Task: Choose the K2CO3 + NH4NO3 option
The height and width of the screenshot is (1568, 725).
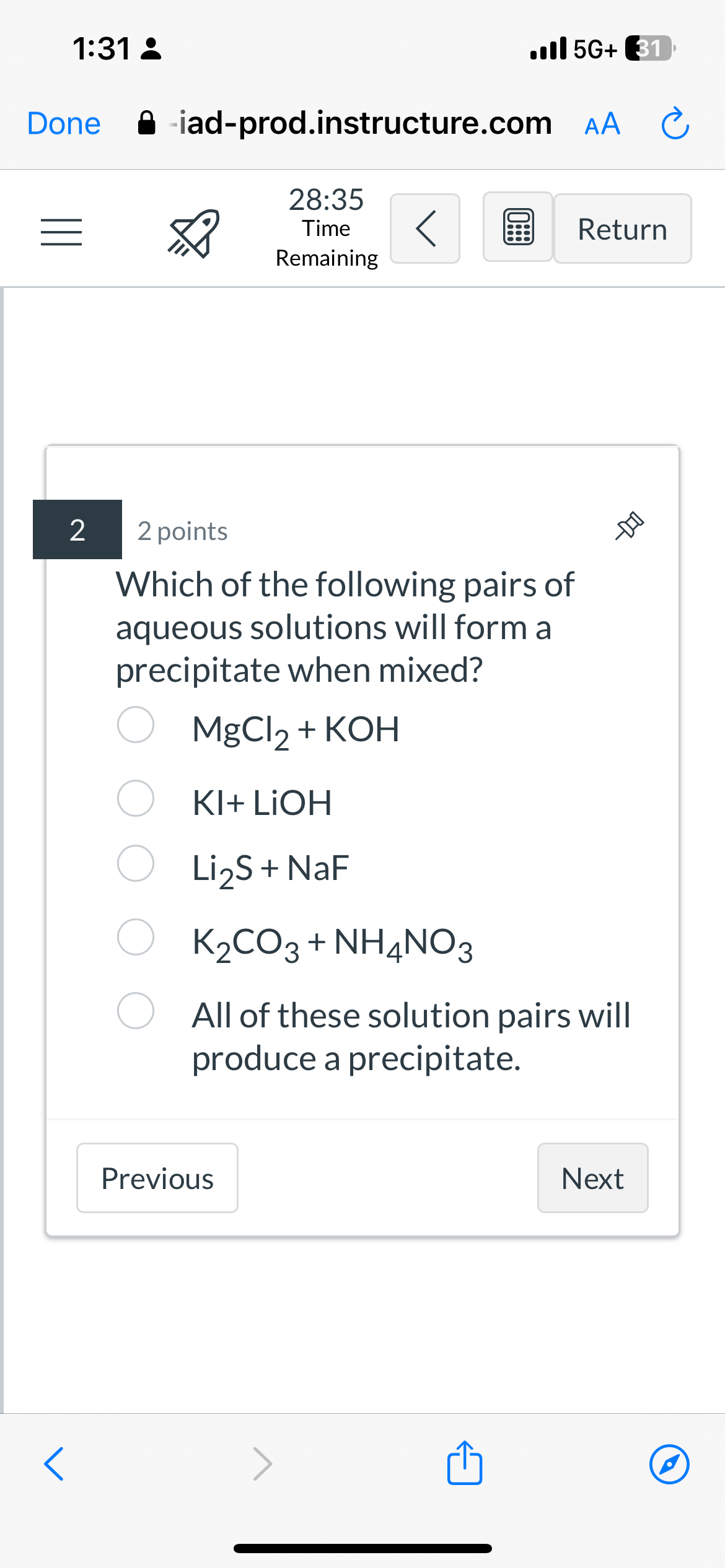Action: click(135, 938)
